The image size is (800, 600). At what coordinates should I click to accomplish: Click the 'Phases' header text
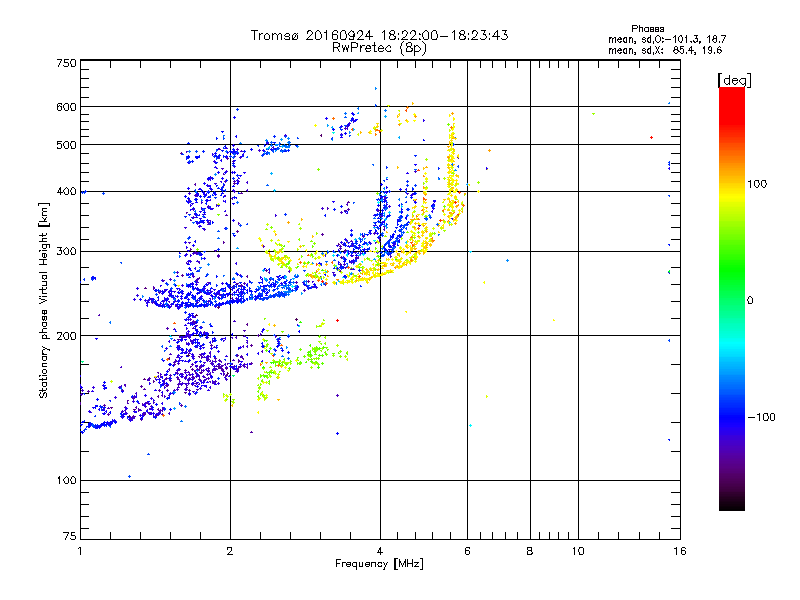click(x=647, y=29)
